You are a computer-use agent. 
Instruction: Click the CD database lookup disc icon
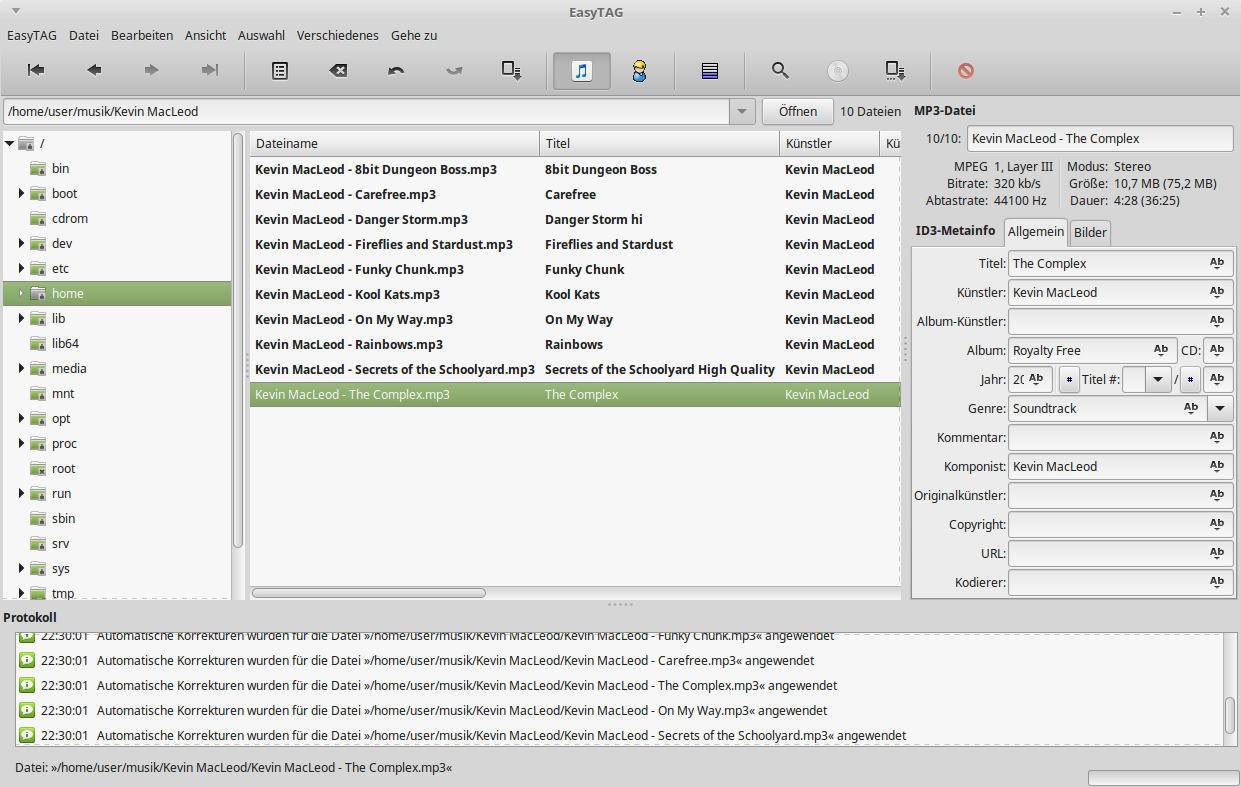(838, 70)
